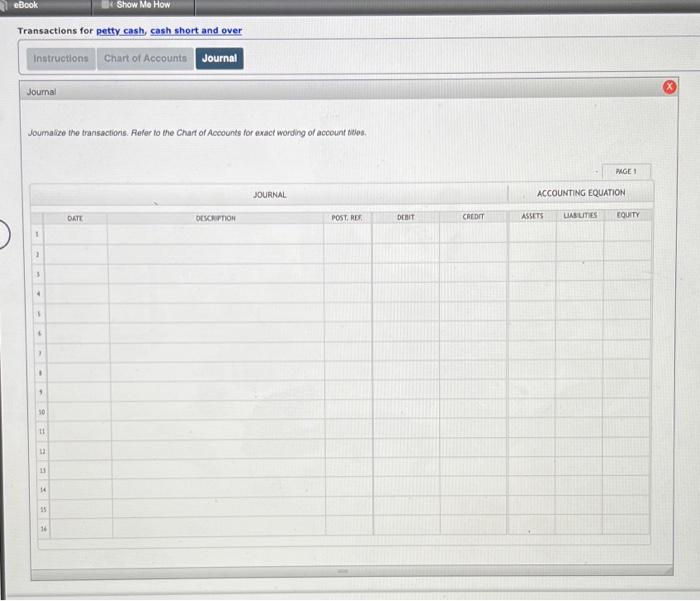Click the ASSETS column header
Viewport: 700px width, 601px height.
(x=532, y=216)
